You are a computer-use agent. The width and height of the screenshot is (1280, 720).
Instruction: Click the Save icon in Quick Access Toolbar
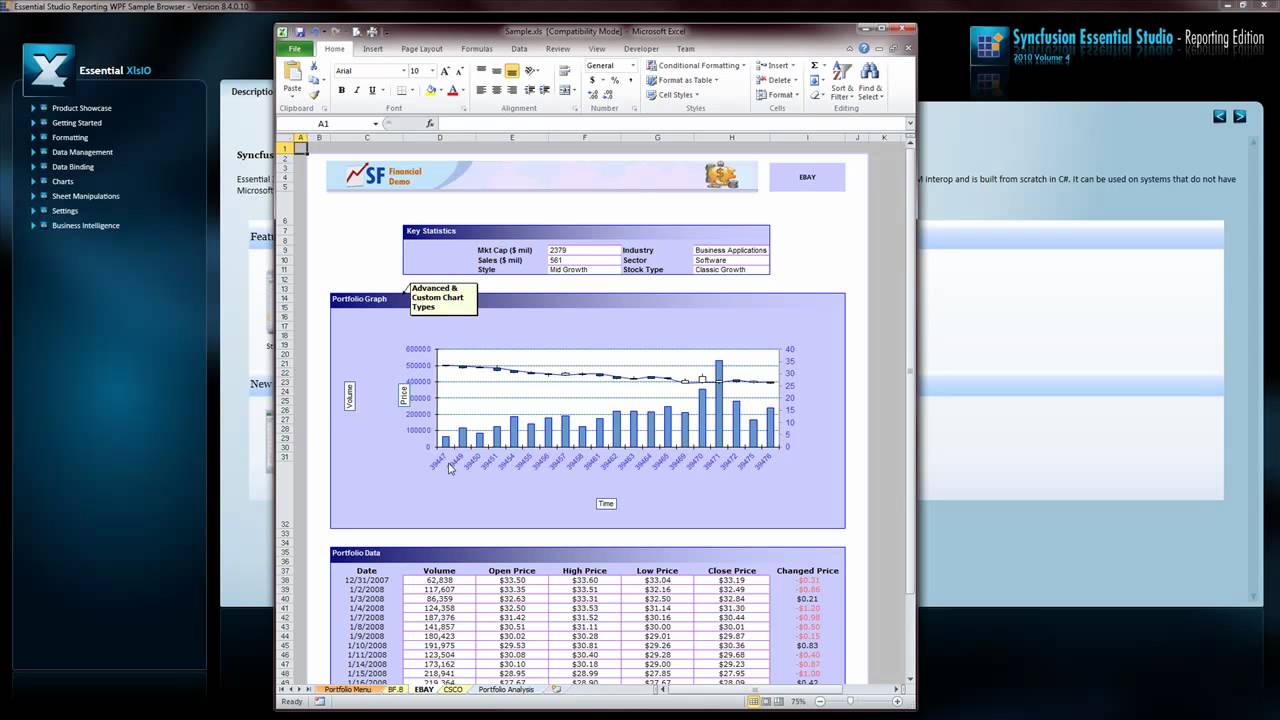300,32
